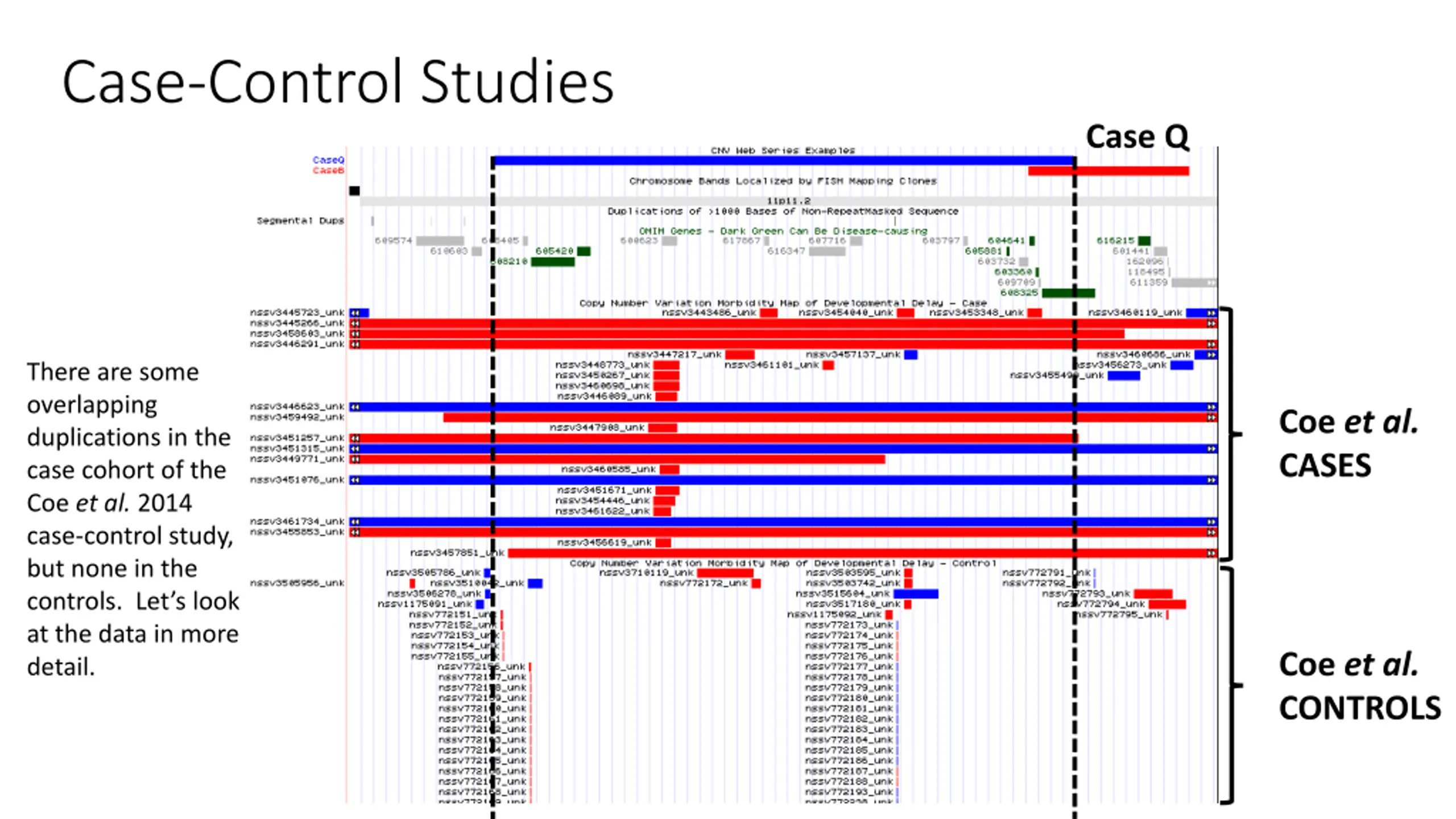The image size is (1456, 819).
Task: Click the blue CaseQ duplication bar
Action: (784, 161)
